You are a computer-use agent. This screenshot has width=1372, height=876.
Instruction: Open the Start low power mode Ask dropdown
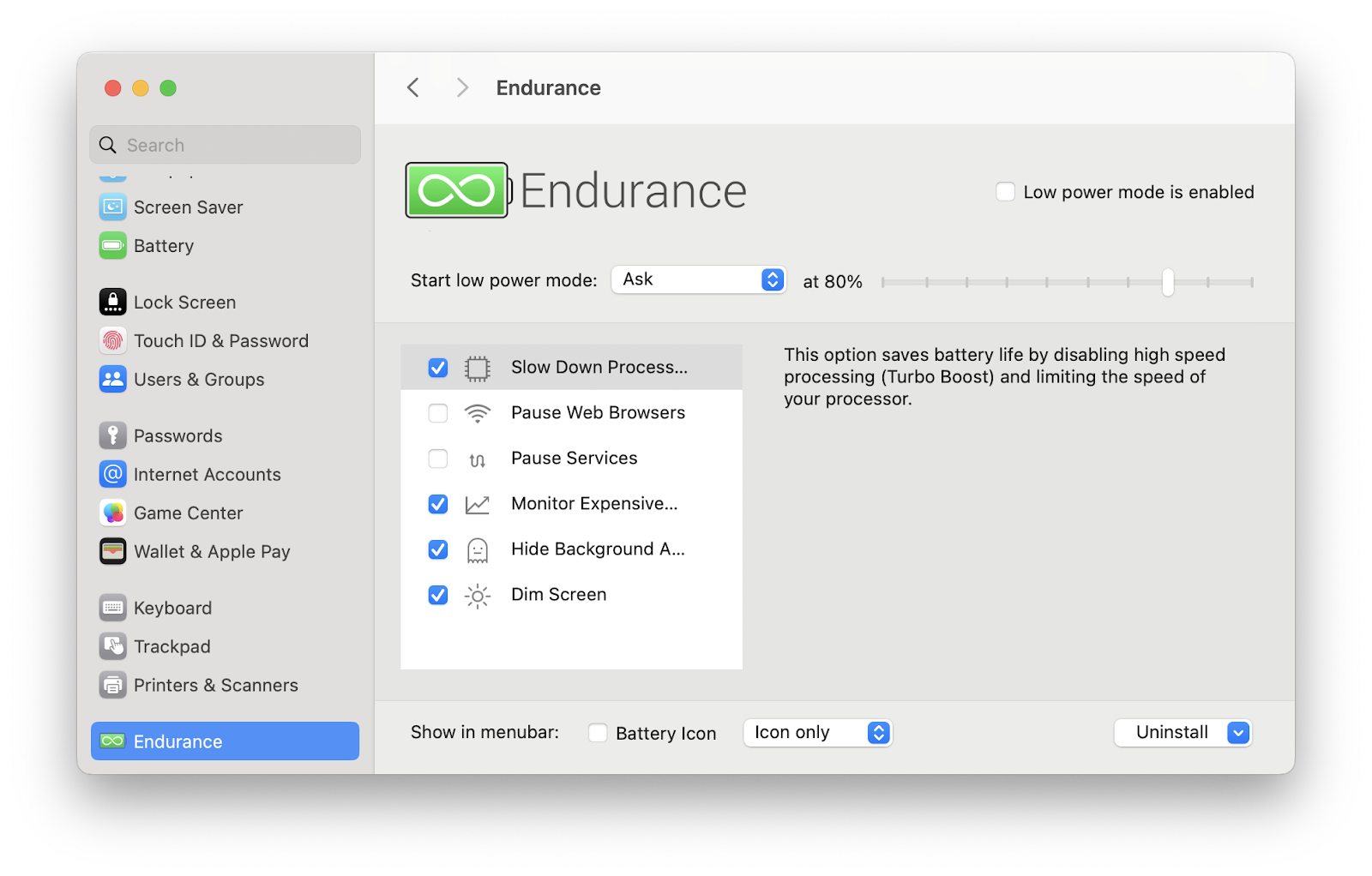point(699,279)
